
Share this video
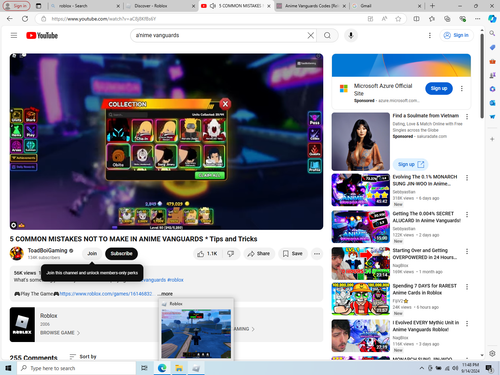[x=259, y=254]
